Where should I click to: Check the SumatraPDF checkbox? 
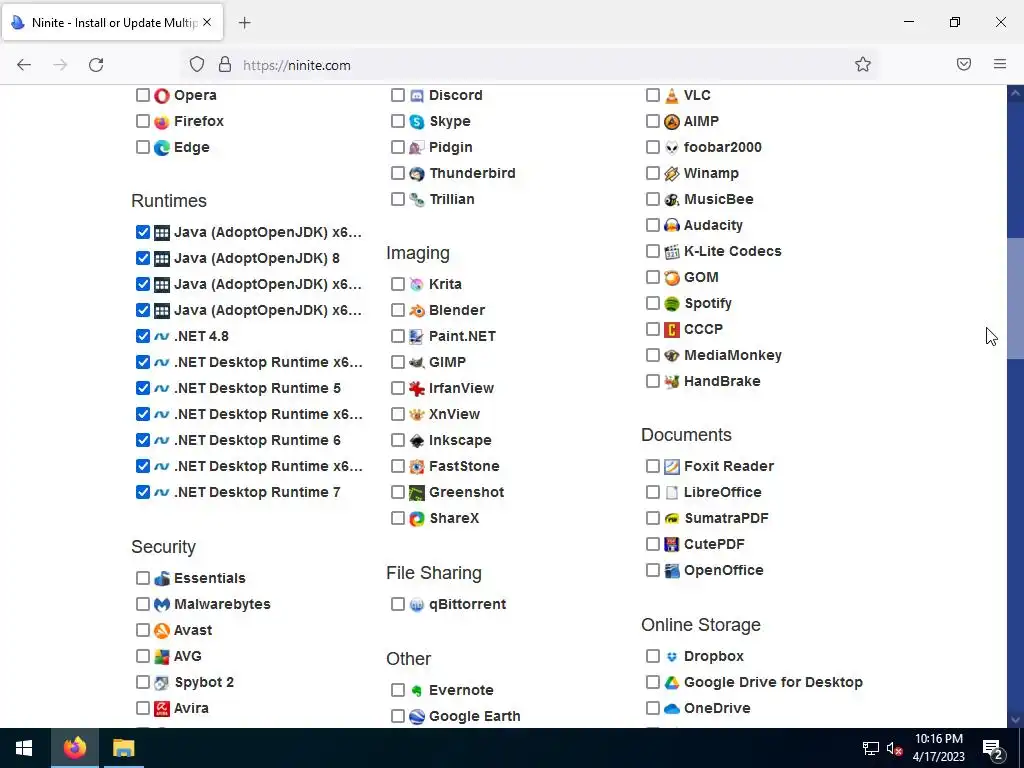[x=652, y=518]
